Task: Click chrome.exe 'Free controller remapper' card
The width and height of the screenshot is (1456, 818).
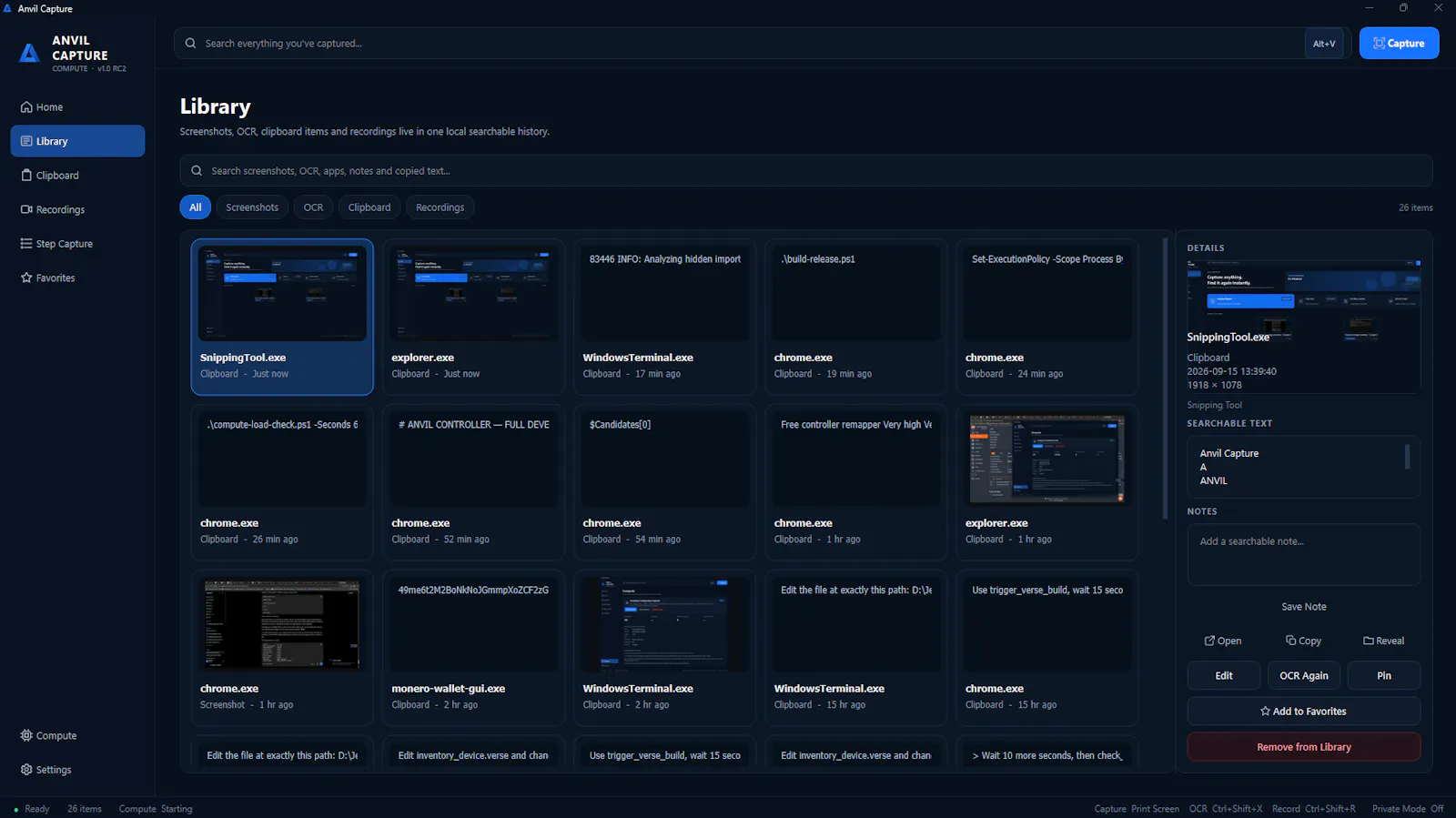Action: [x=856, y=482]
